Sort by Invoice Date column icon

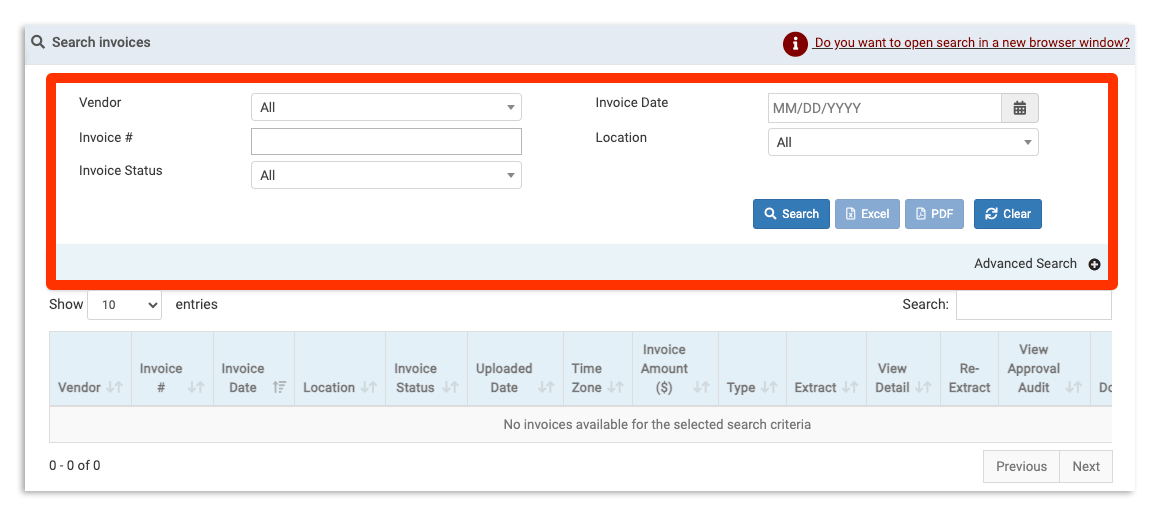[280, 388]
